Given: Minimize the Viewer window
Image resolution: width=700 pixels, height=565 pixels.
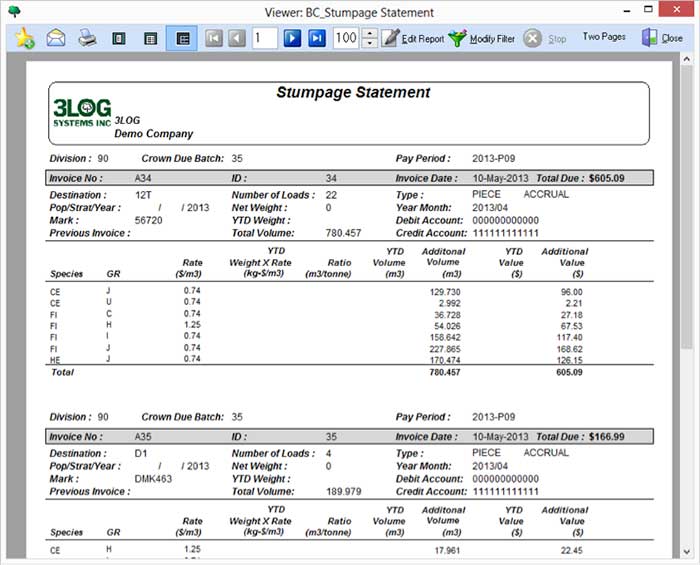Looking at the screenshot, I should pyautogui.click(x=627, y=11).
